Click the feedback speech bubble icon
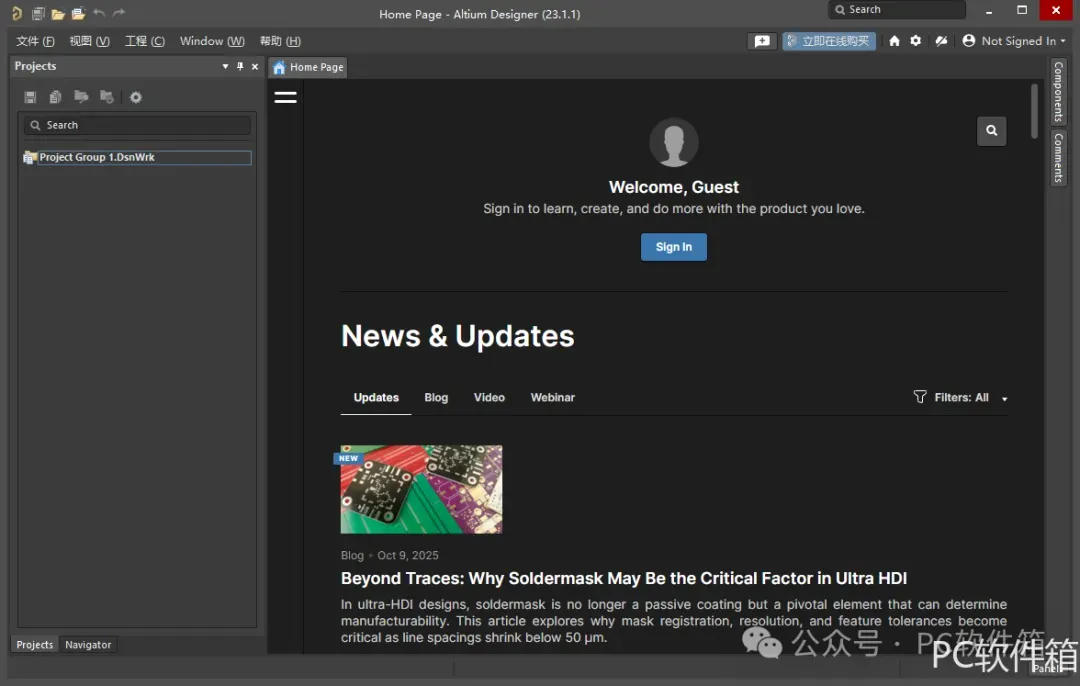 tap(762, 41)
